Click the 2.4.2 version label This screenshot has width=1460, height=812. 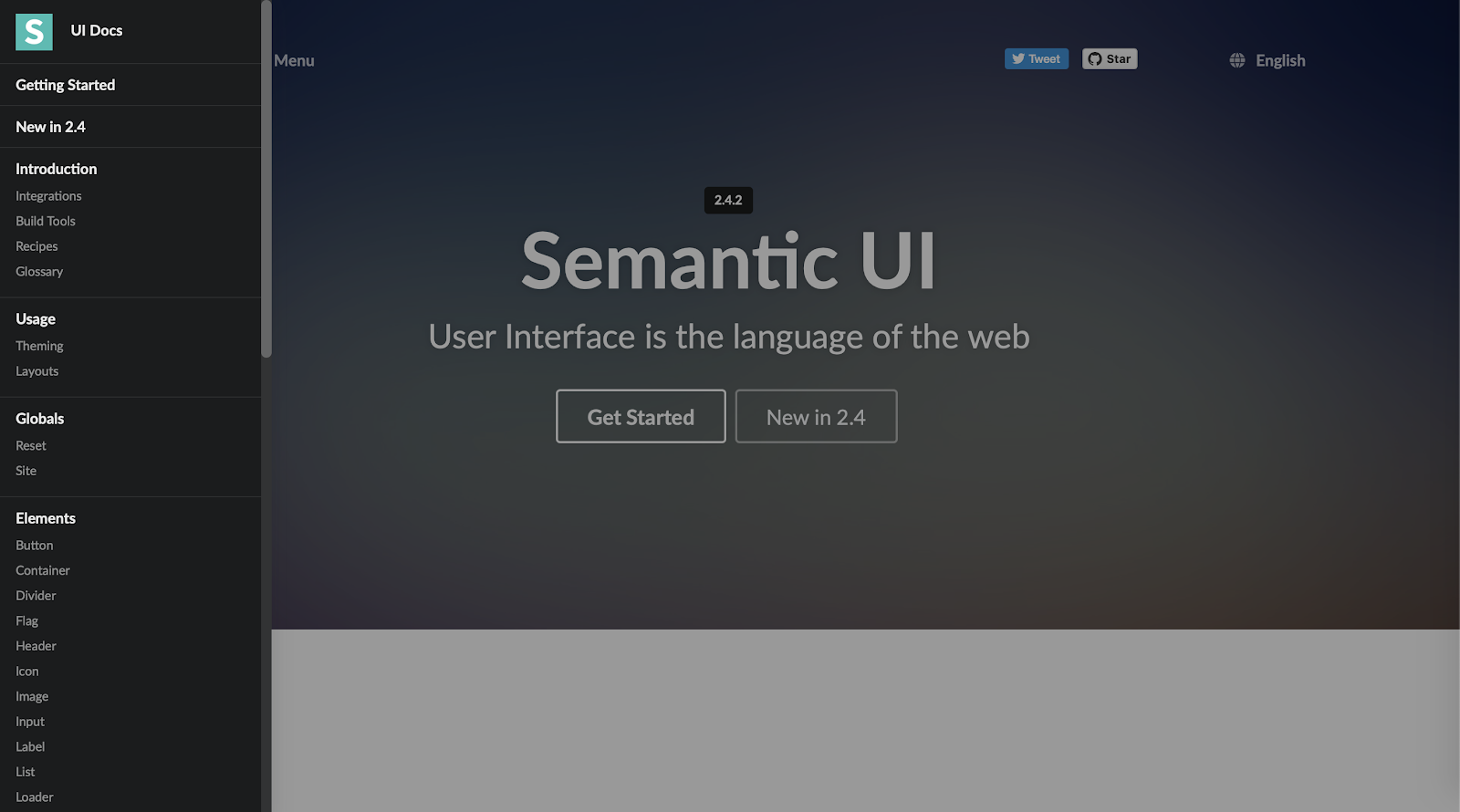click(728, 200)
